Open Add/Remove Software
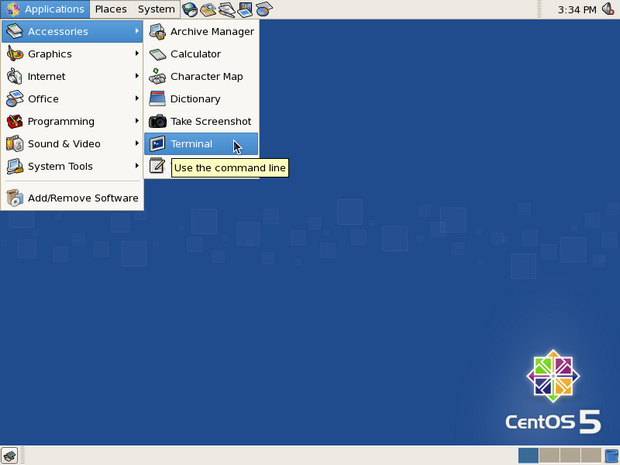Viewport: 620px width, 465px height. pos(72,198)
